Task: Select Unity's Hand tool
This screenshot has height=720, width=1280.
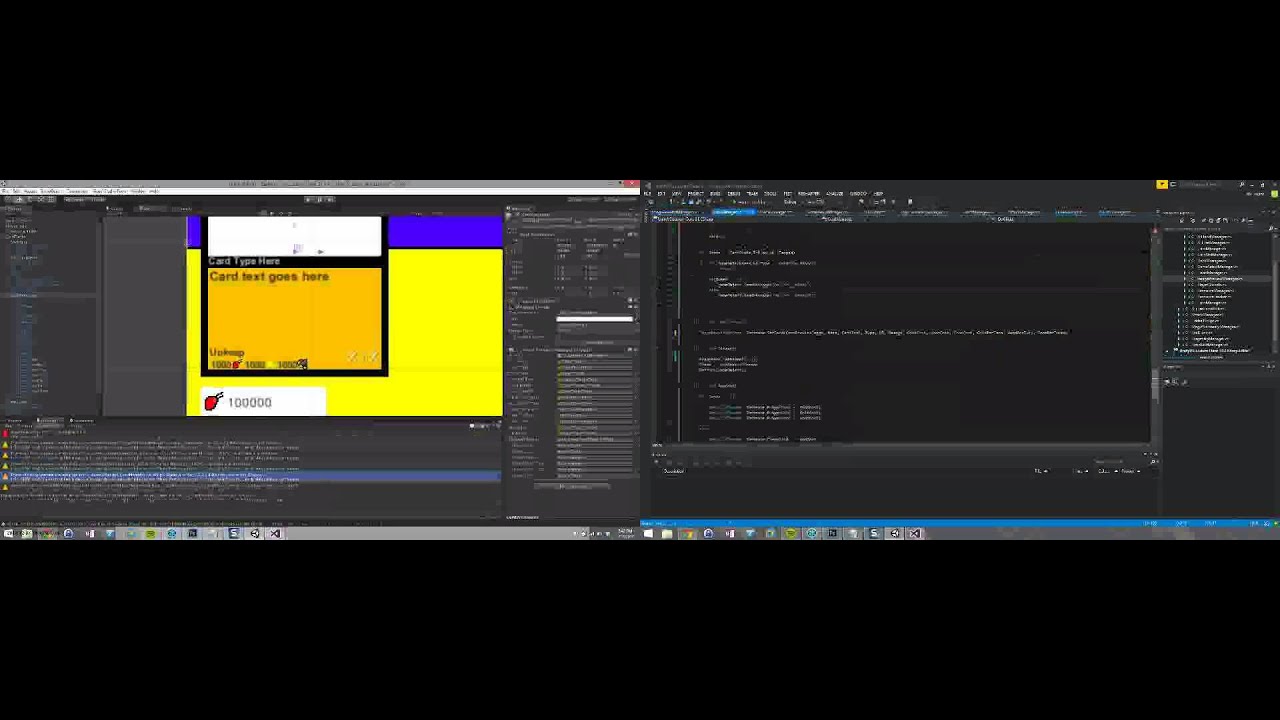Action: tap(7, 199)
